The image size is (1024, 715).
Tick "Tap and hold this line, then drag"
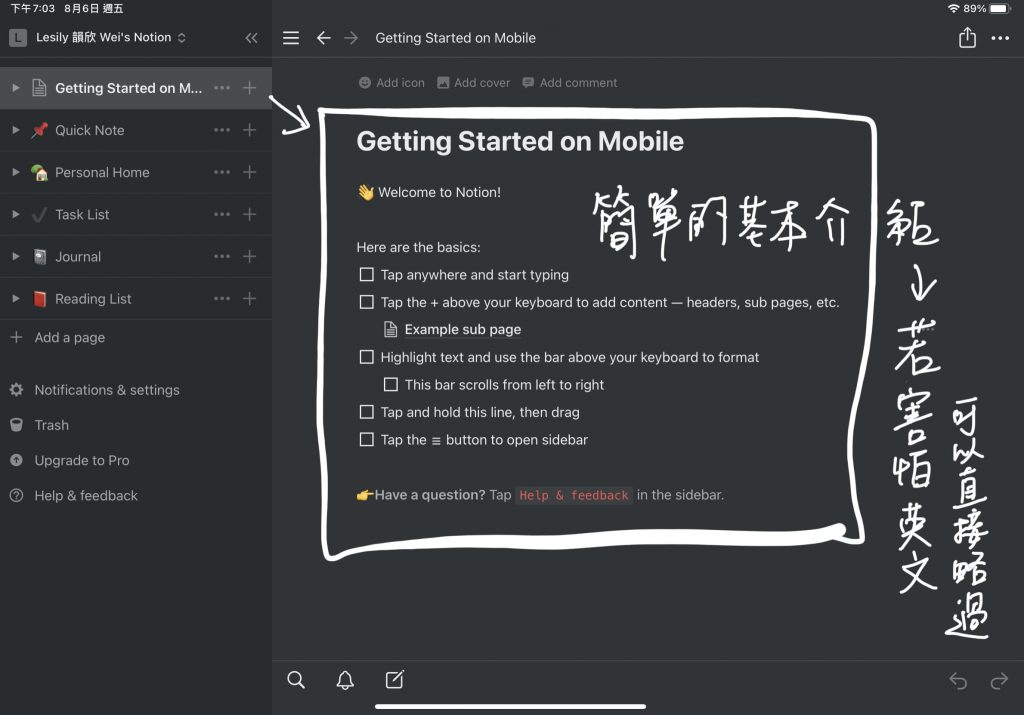point(366,412)
